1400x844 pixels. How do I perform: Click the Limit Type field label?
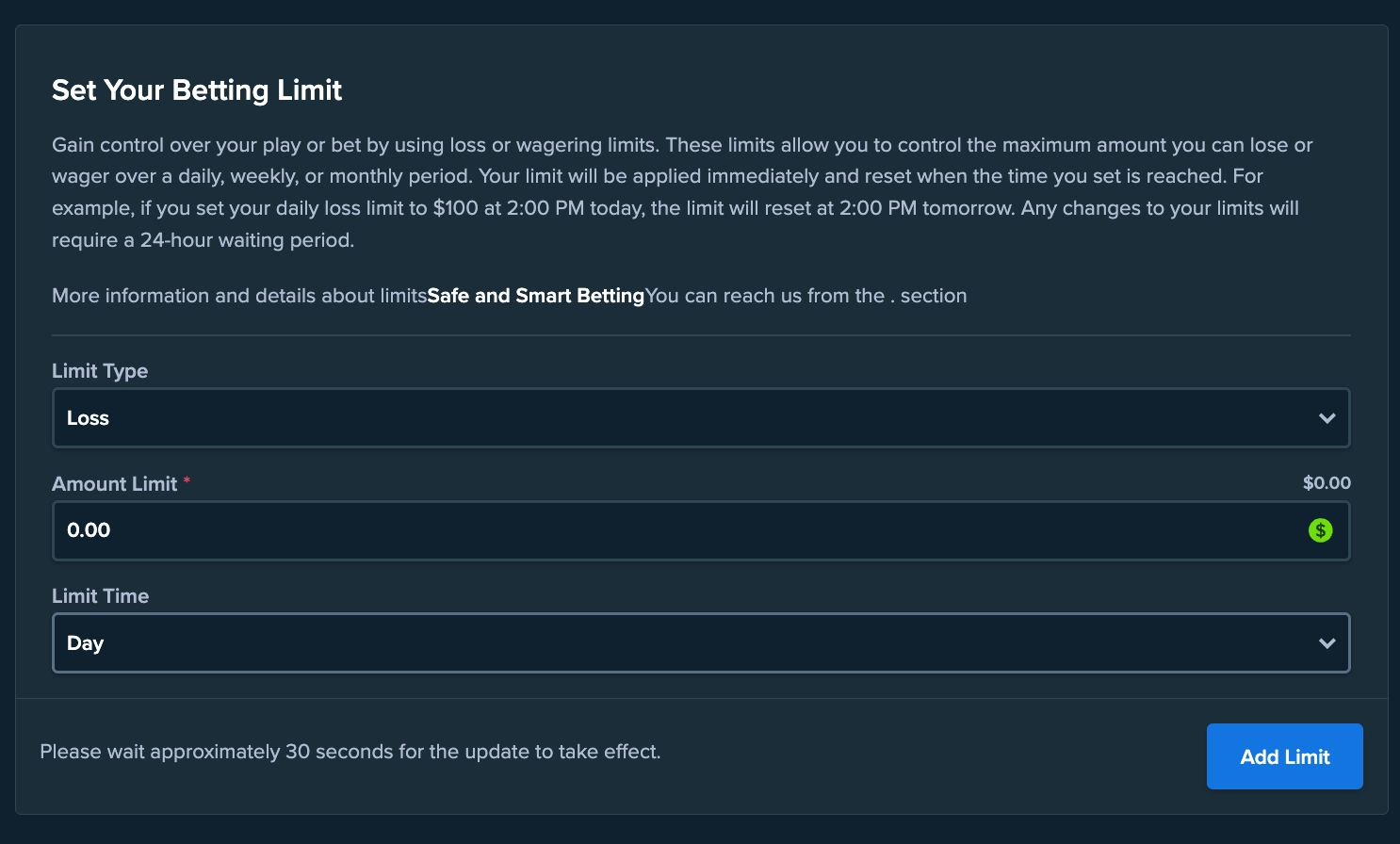click(100, 371)
